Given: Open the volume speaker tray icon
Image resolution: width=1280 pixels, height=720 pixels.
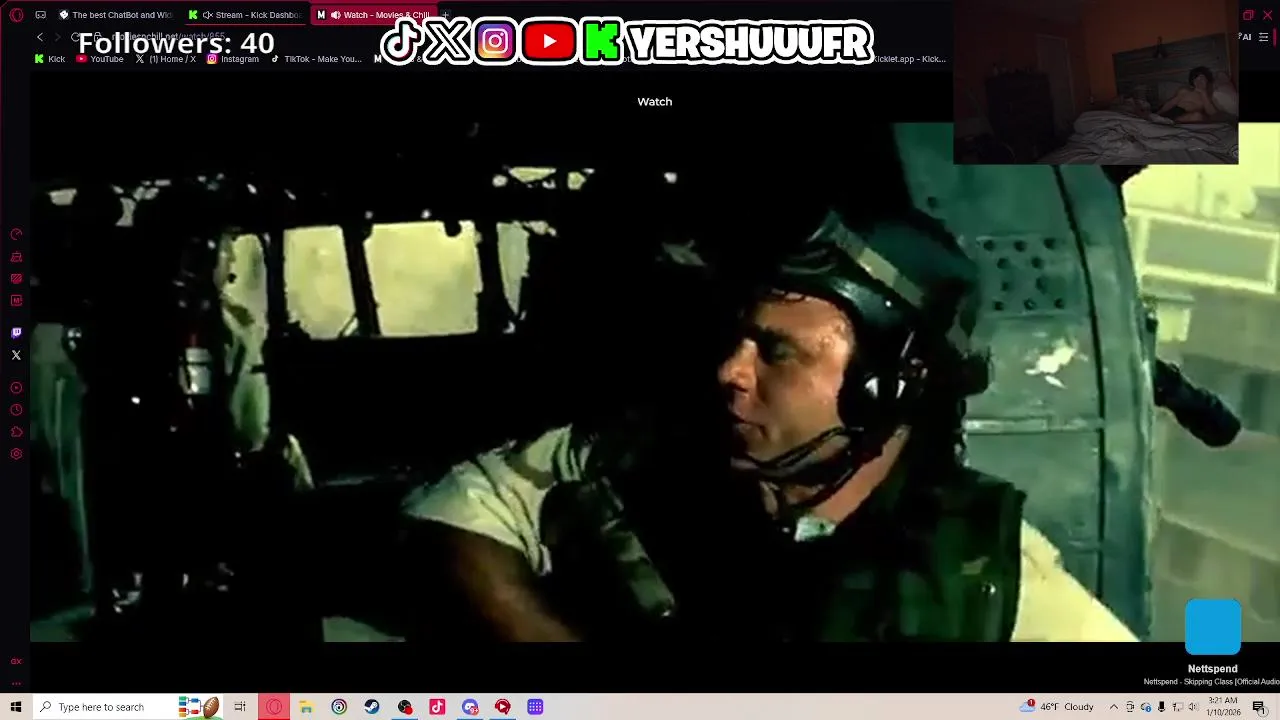Looking at the screenshot, I should 1192,707.
